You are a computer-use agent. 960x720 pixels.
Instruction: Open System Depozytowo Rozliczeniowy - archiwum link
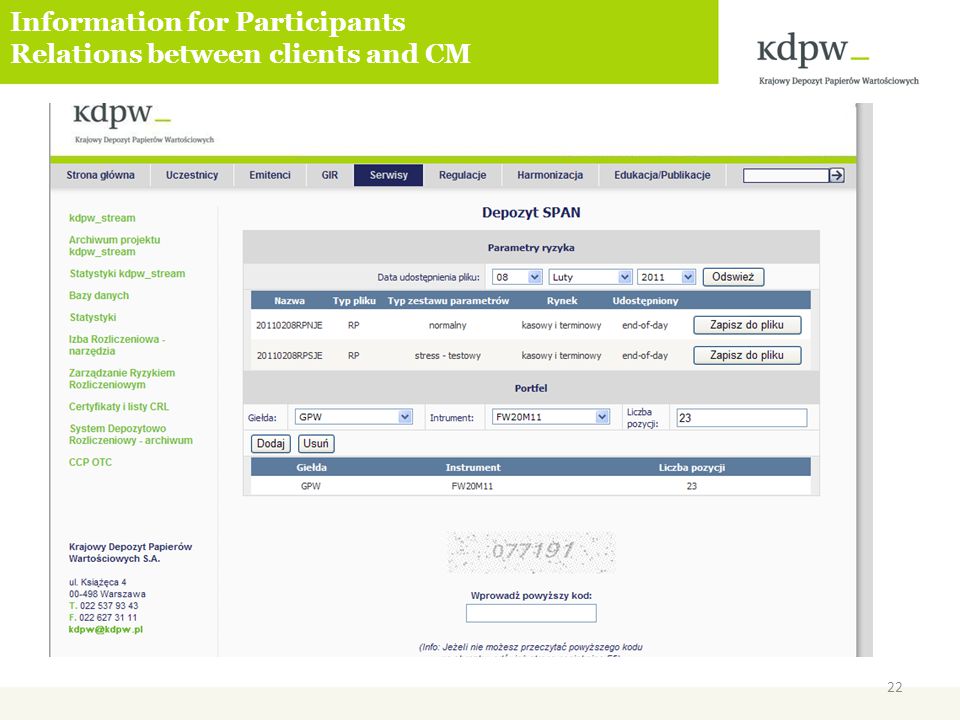[130, 434]
